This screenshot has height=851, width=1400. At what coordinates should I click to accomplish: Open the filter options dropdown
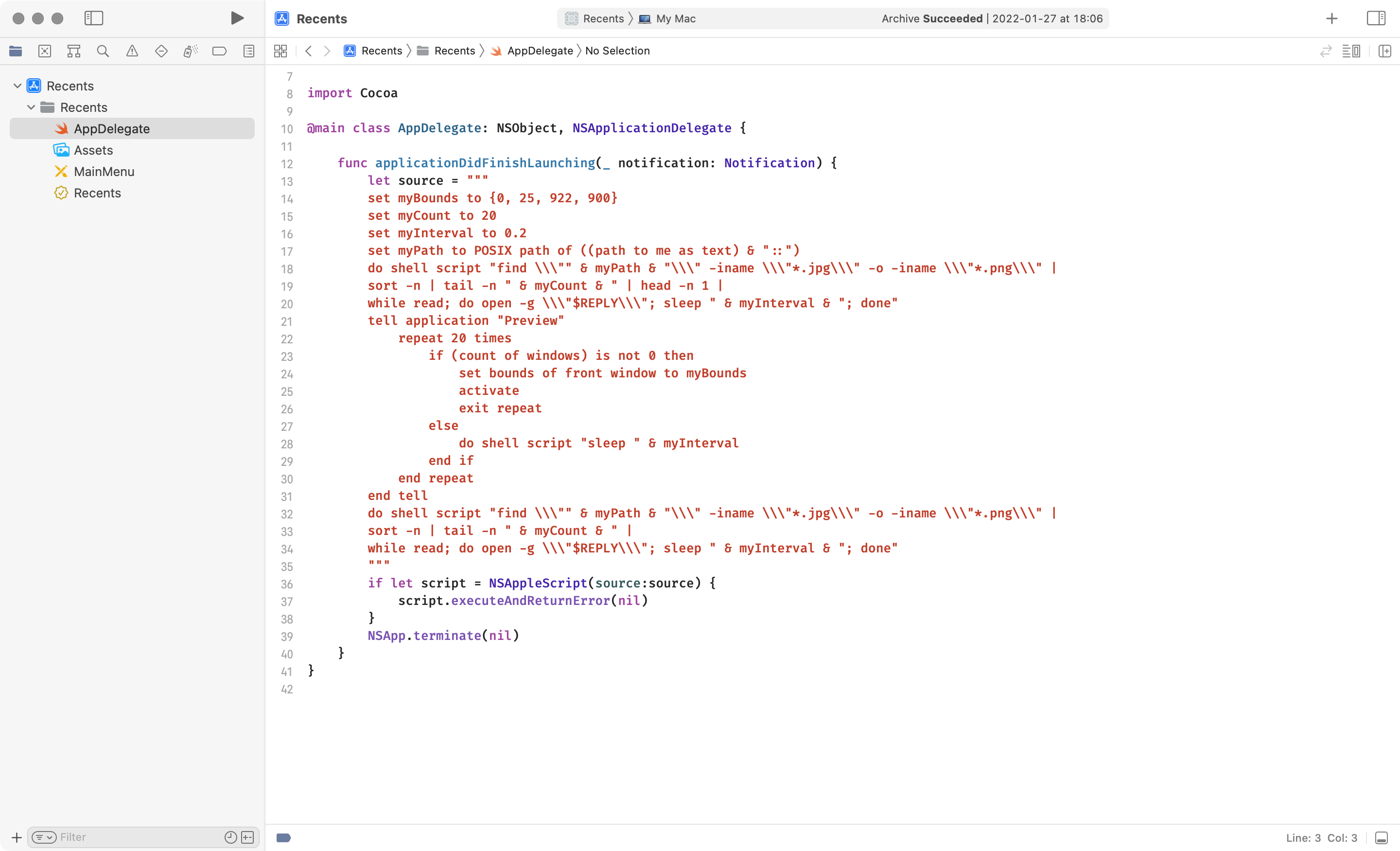click(44, 837)
